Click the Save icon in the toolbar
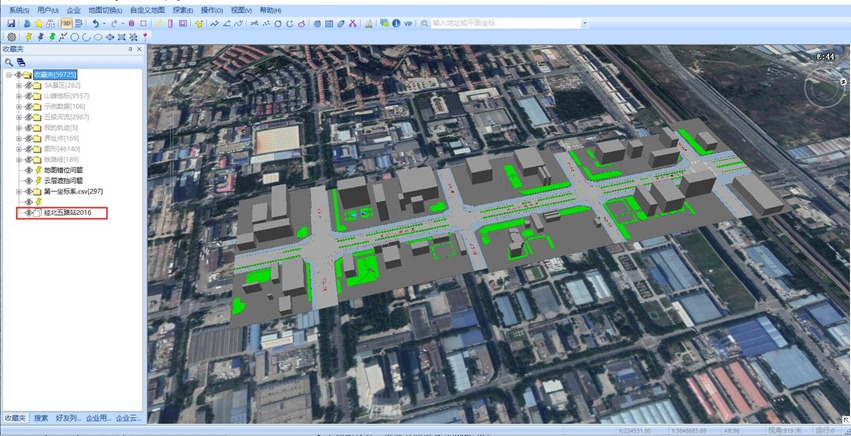 (11, 23)
